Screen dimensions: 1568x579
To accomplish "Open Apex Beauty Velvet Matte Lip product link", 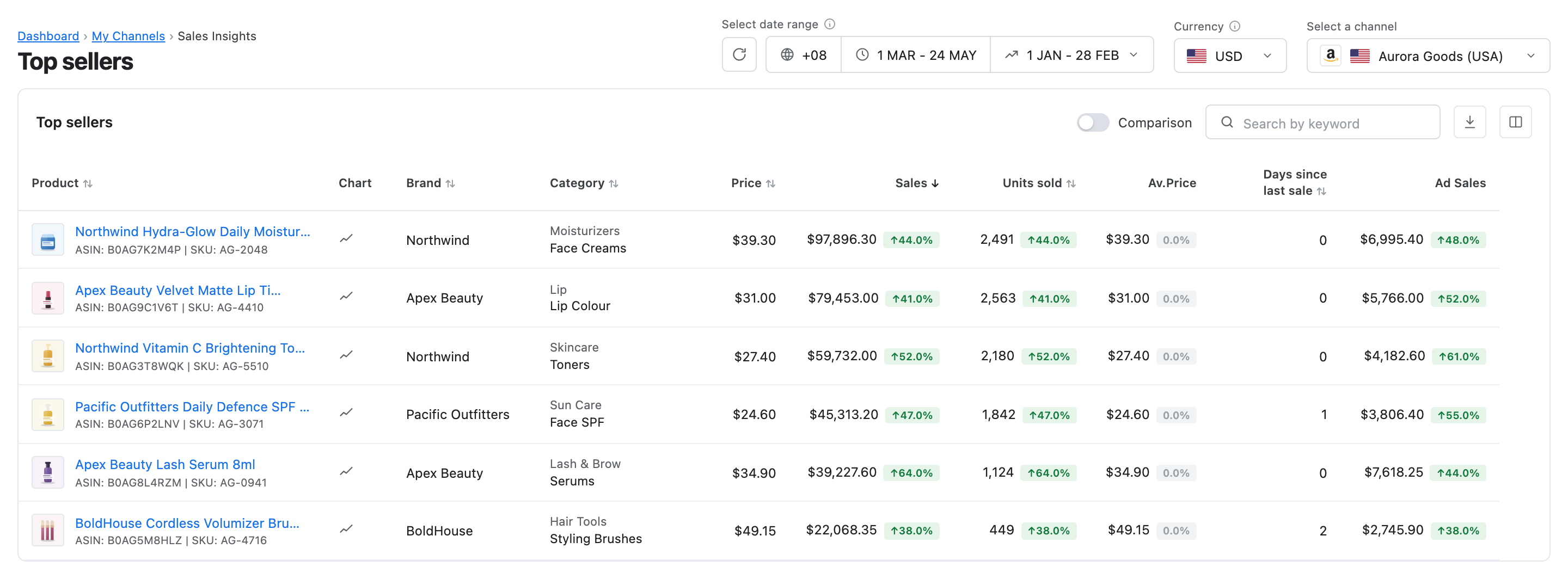I will click(177, 290).
